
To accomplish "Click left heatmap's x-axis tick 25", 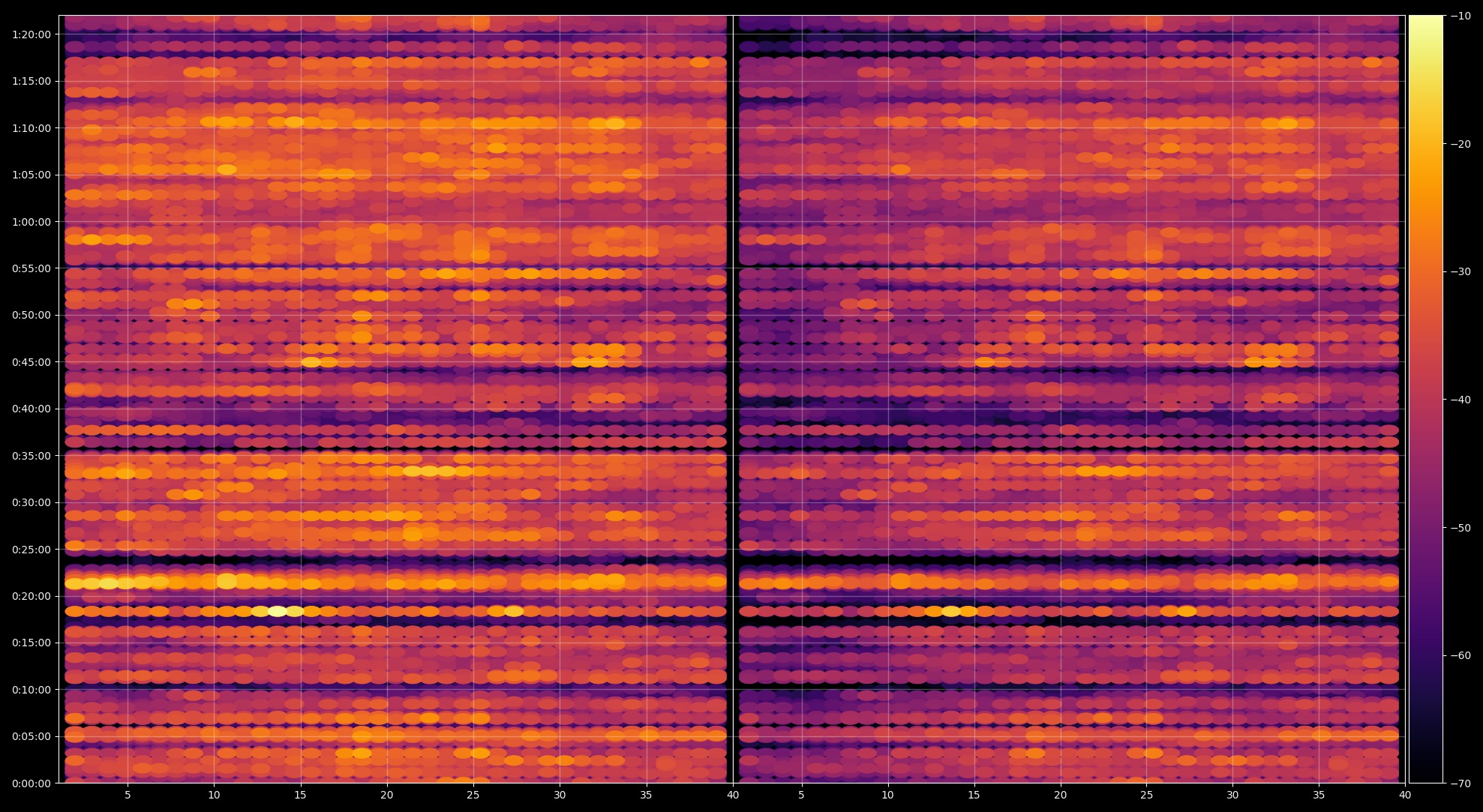I will (x=473, y=795).
